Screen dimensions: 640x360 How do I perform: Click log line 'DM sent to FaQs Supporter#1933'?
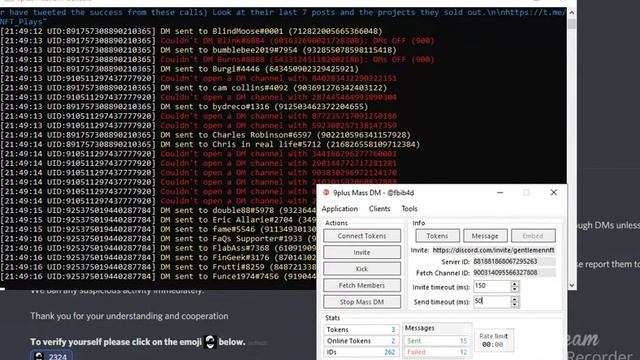[238, 239]
